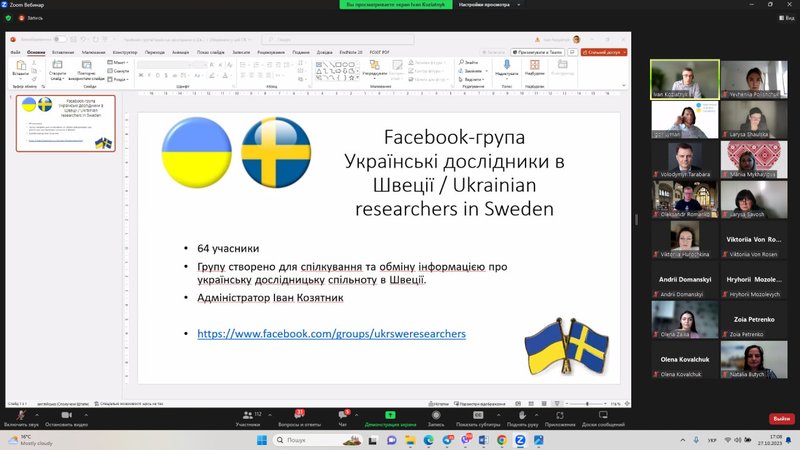Click Reset slide (Скинути) icon
The width and height of the screenshot is (800, 450).
pos(118,71)
